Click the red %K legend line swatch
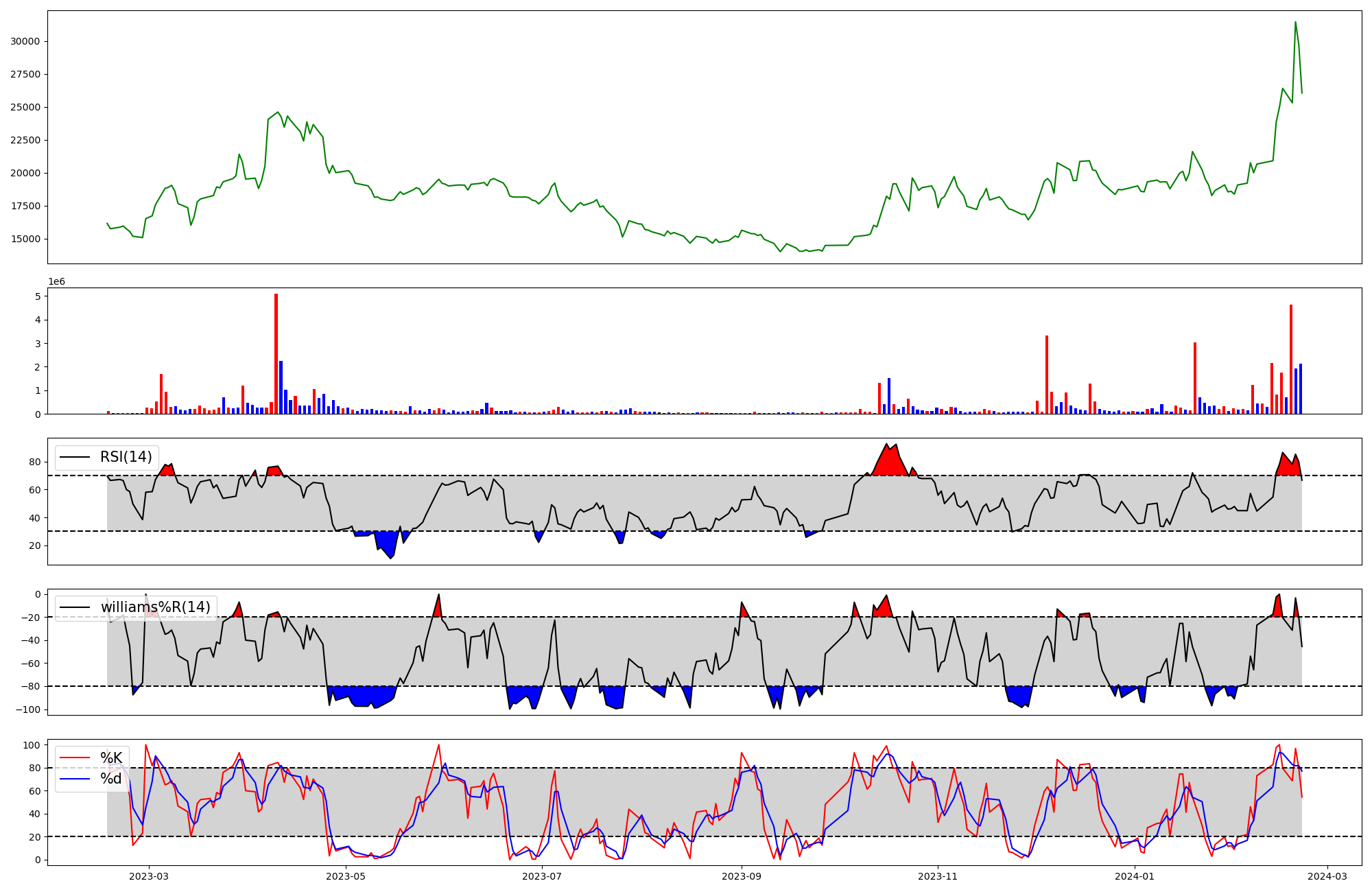1372x892 pixels. click(75, 758)
